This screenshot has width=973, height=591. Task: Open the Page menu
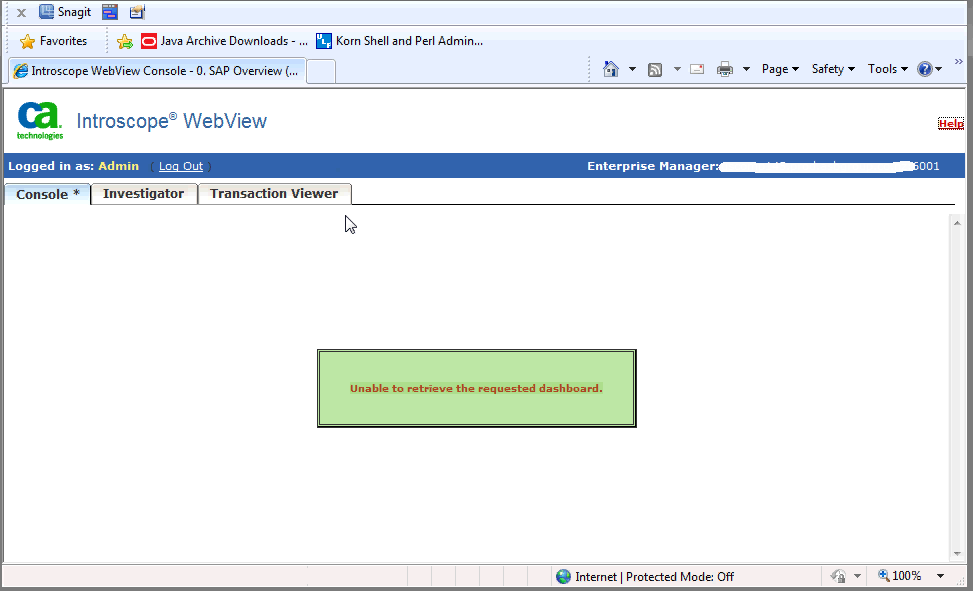[780, 69]
